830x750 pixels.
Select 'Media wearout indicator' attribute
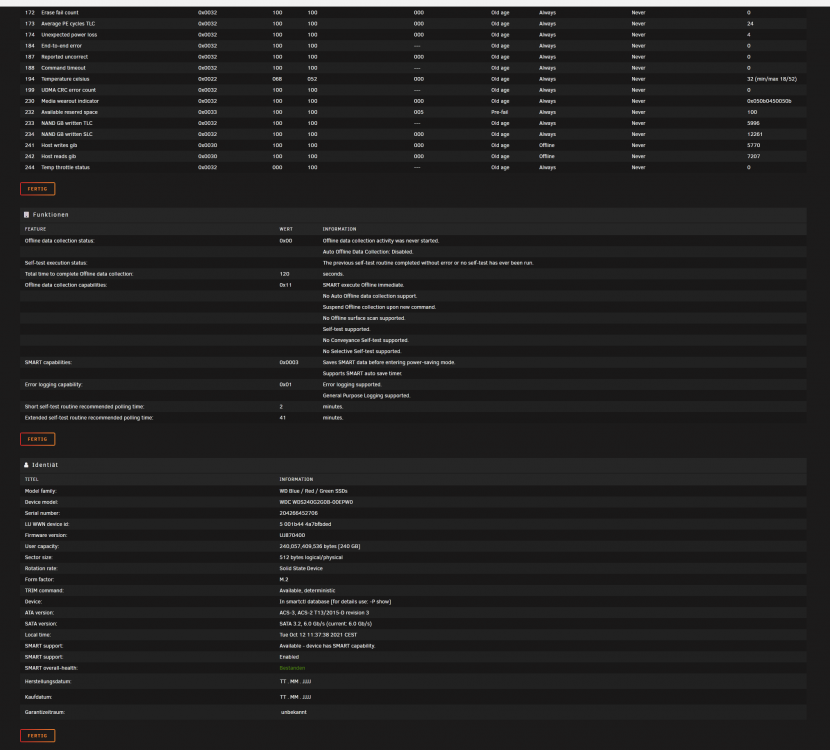click(x=70, y=102)
